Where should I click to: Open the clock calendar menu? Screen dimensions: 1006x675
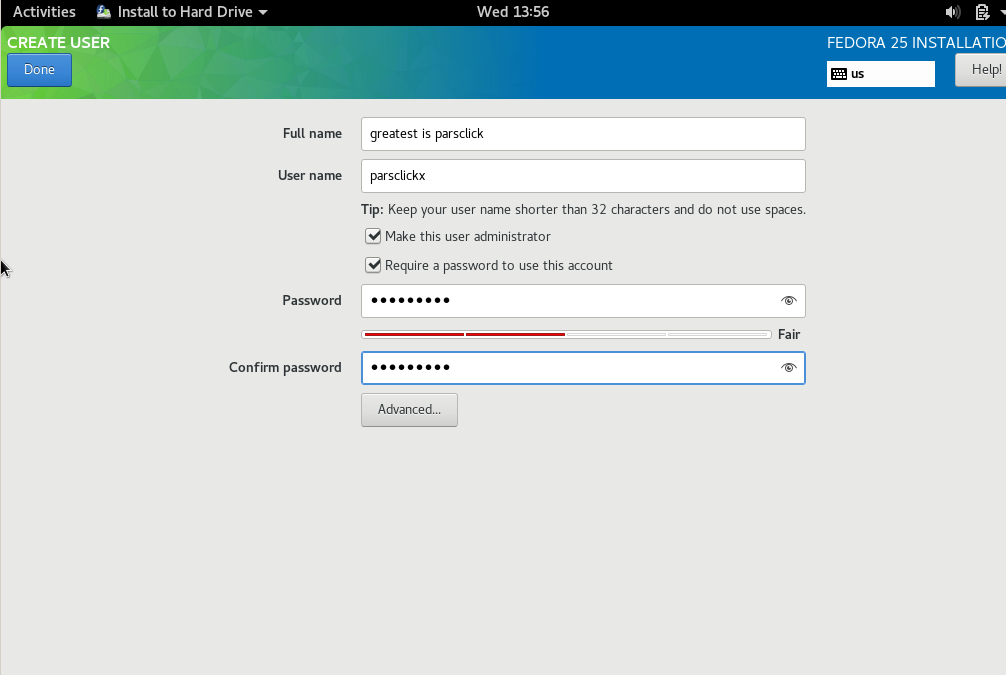point(513,12)
